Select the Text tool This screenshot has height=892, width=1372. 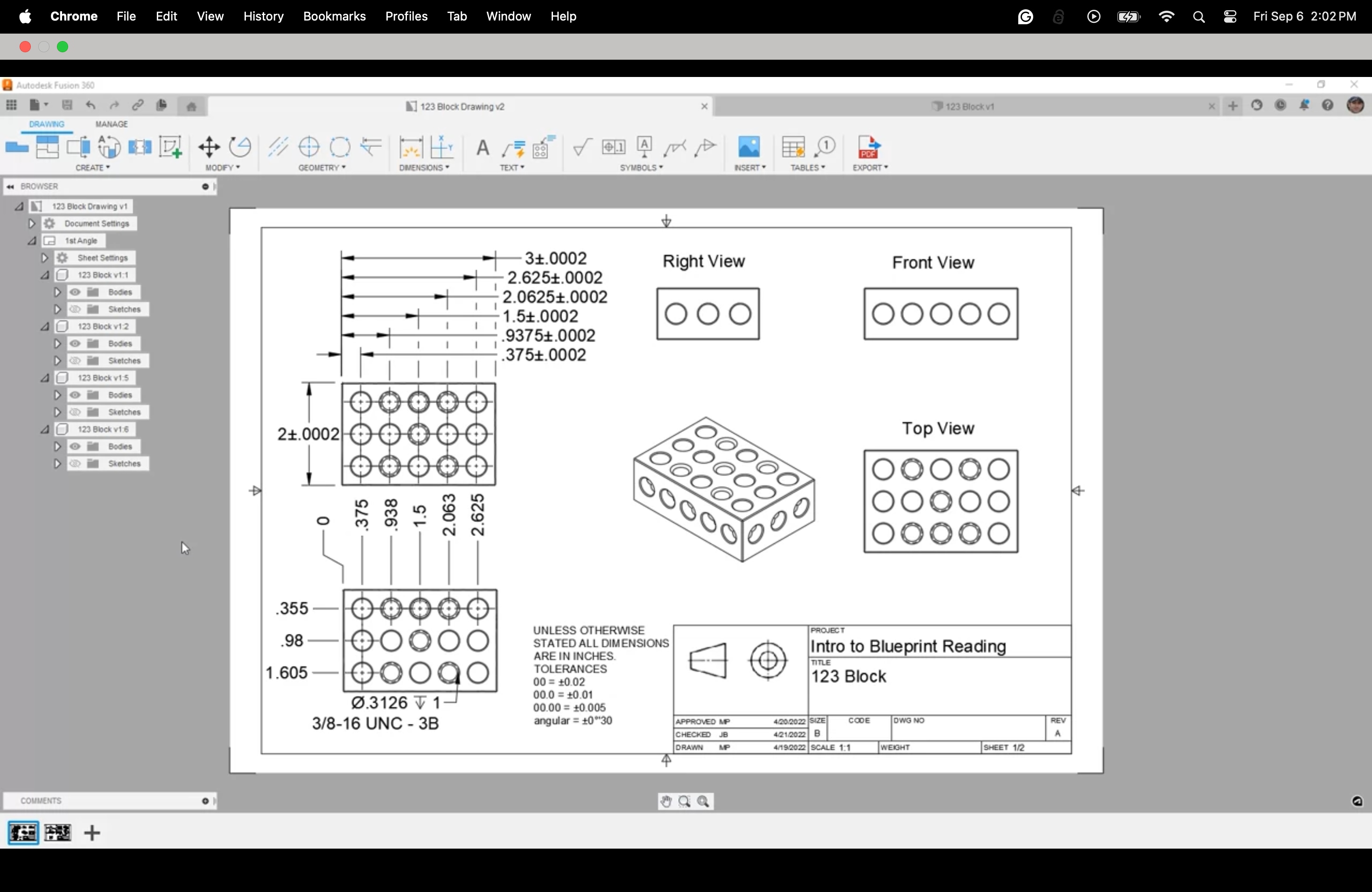click(482, 149)
